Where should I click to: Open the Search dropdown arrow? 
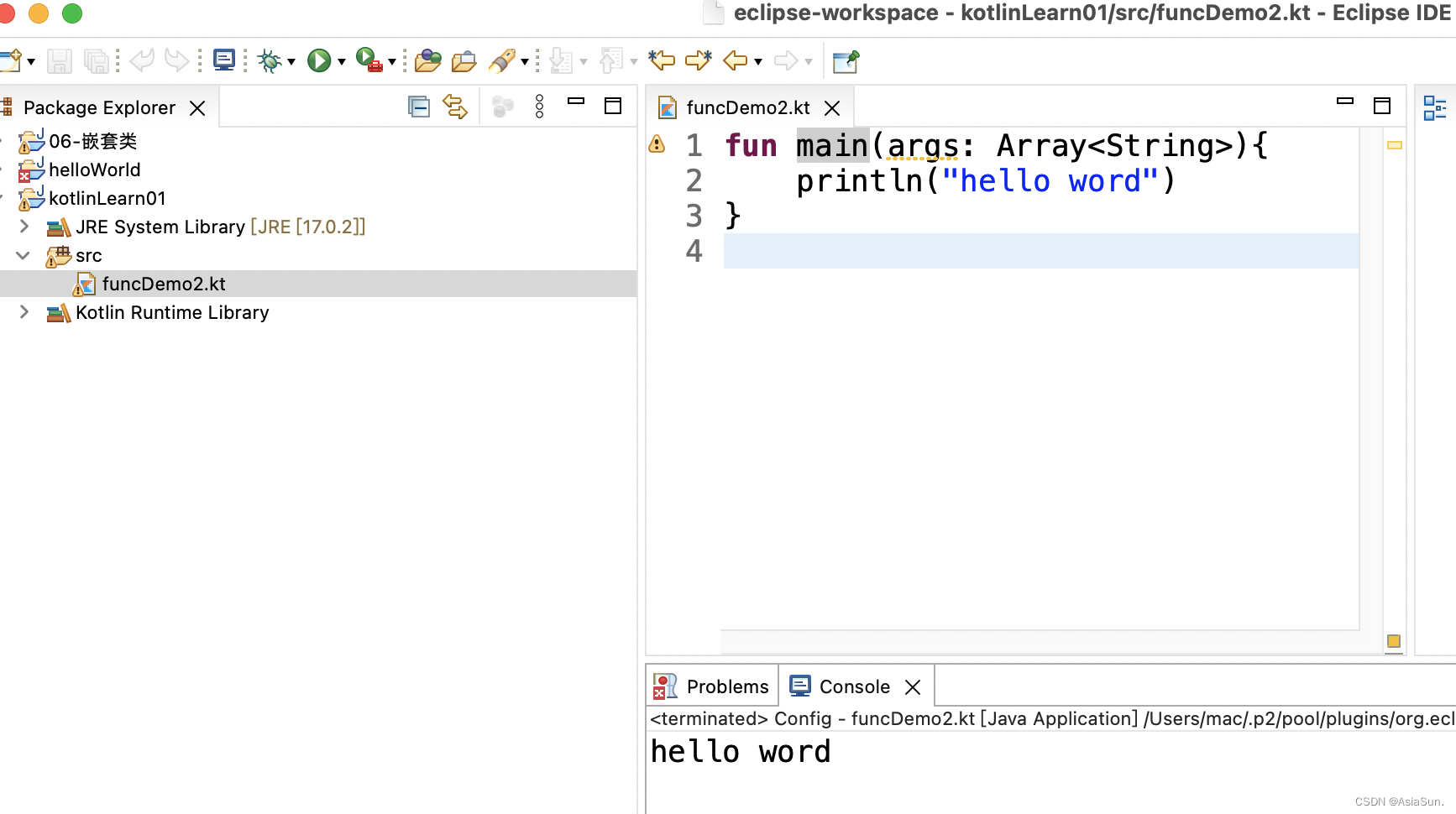(x=525, y=61)
